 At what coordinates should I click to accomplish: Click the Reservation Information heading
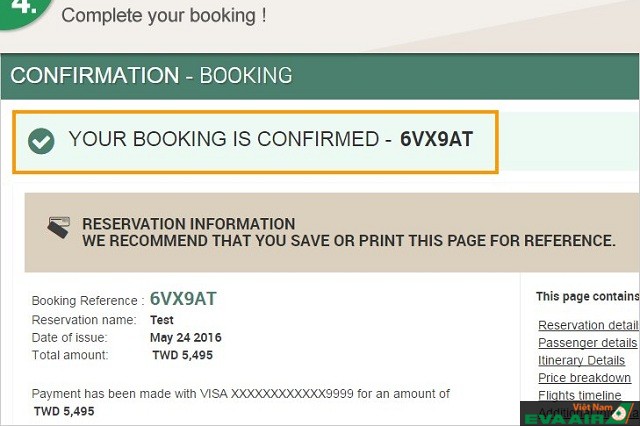click(188, 224)
